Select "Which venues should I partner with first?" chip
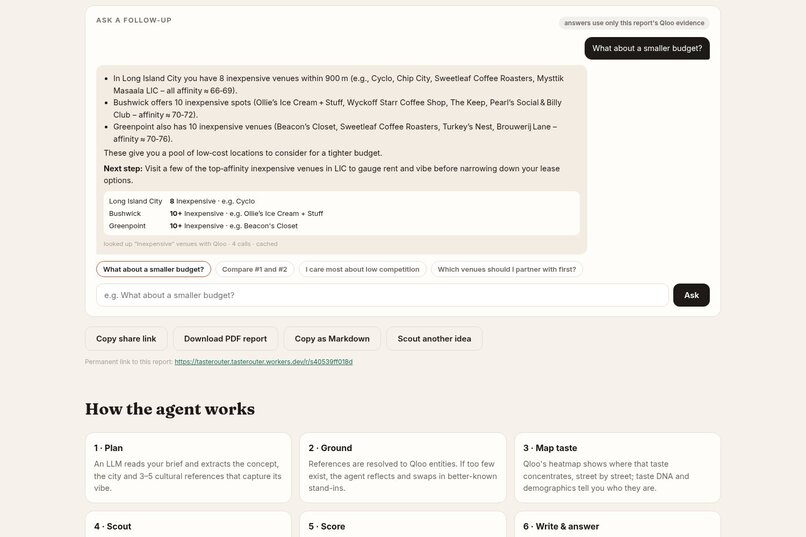806x537 pixels. (506, 269)
